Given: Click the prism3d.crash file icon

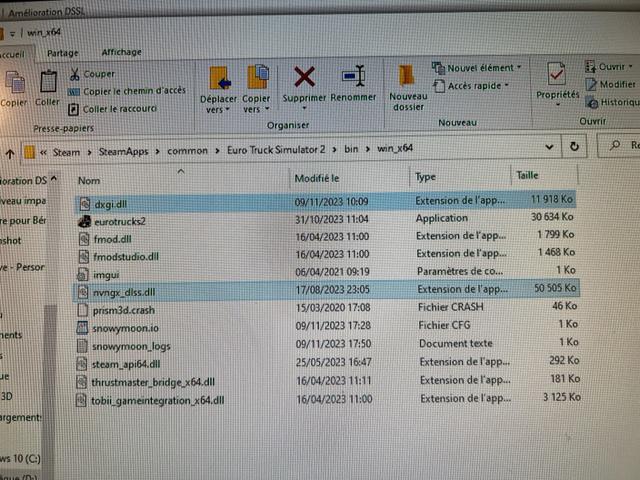Looking at the screenshot, I should coord(82,310).
